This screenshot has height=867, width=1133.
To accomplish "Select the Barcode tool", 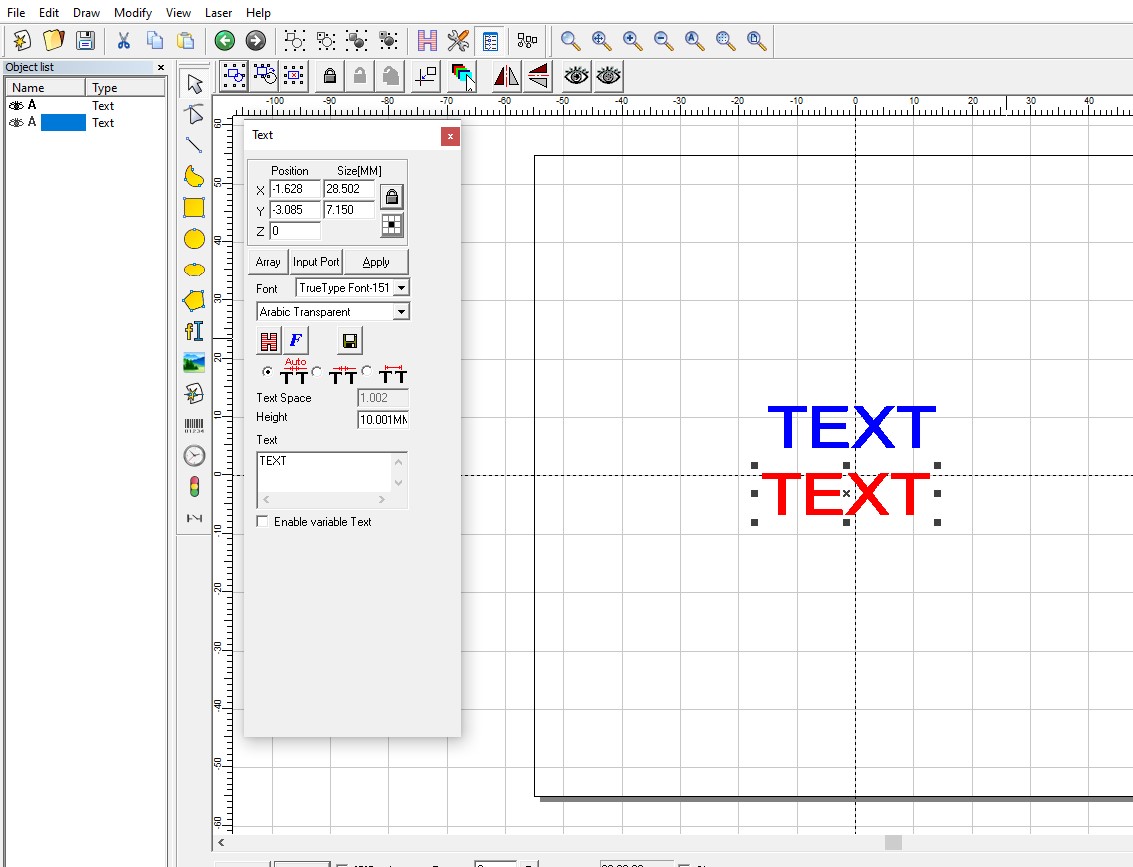I will pyautogui.click(x=194, y=425).
